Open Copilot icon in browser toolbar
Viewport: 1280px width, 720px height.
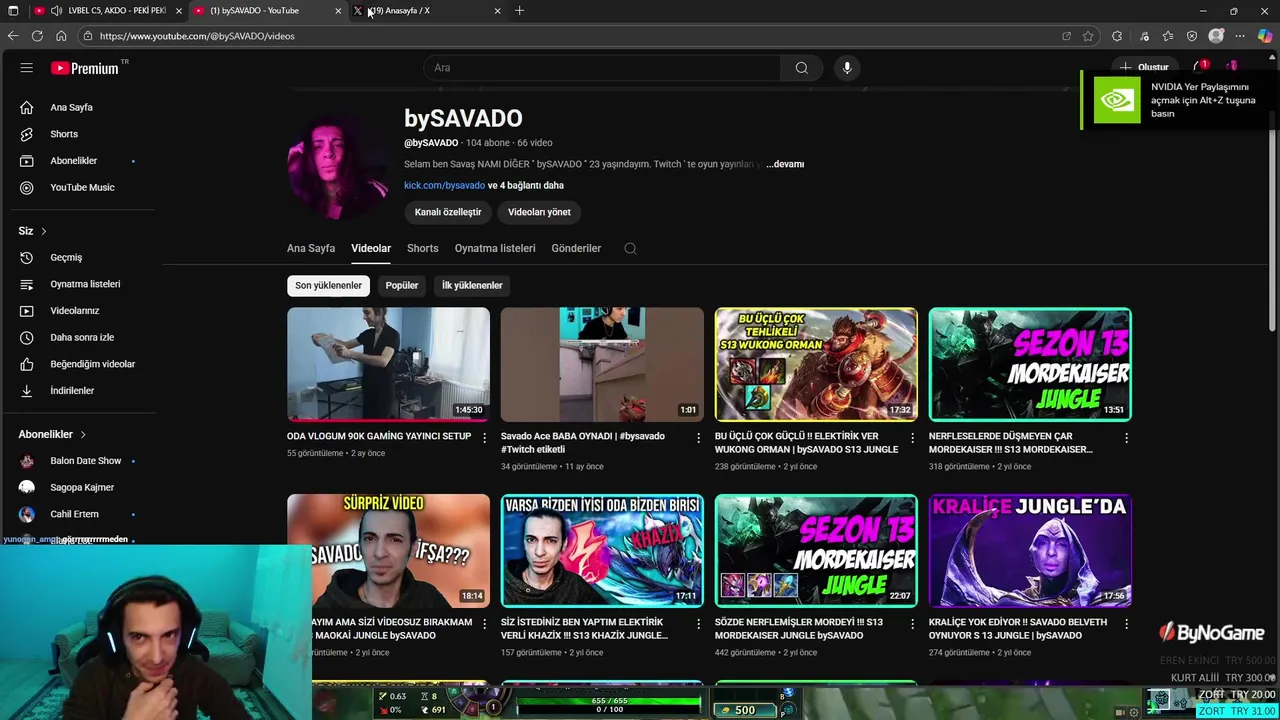click(x=1265, y=36)
